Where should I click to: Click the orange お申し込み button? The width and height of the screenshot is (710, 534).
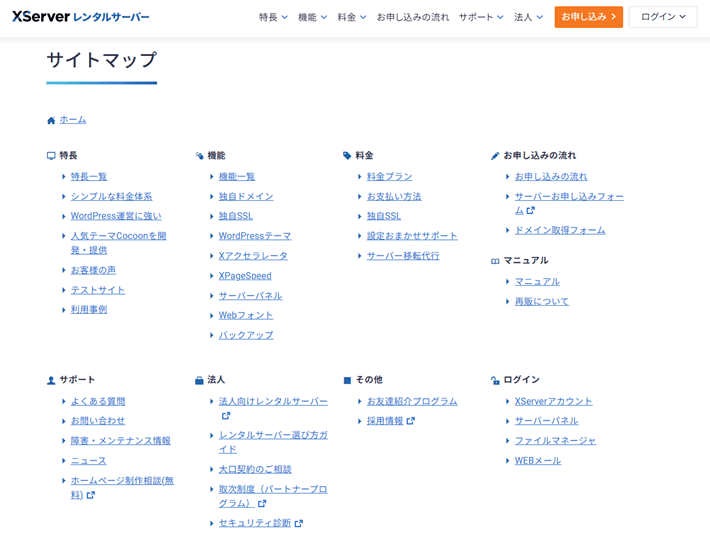click(589, 17)
